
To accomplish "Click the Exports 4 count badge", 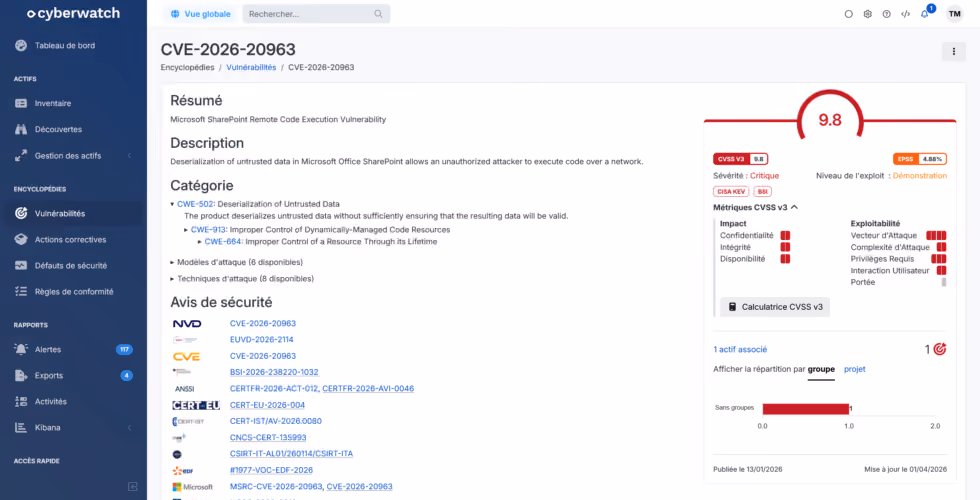I will [x=127, y=376].
